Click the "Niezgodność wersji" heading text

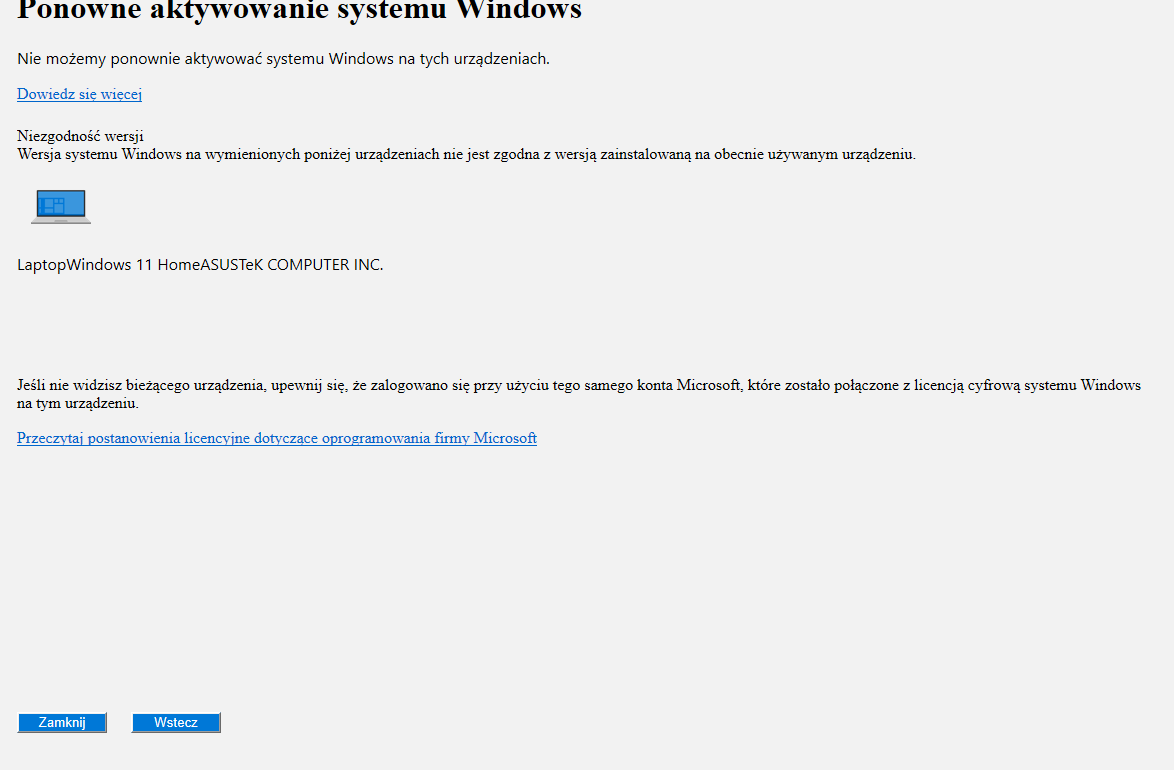tap(80, 136)
